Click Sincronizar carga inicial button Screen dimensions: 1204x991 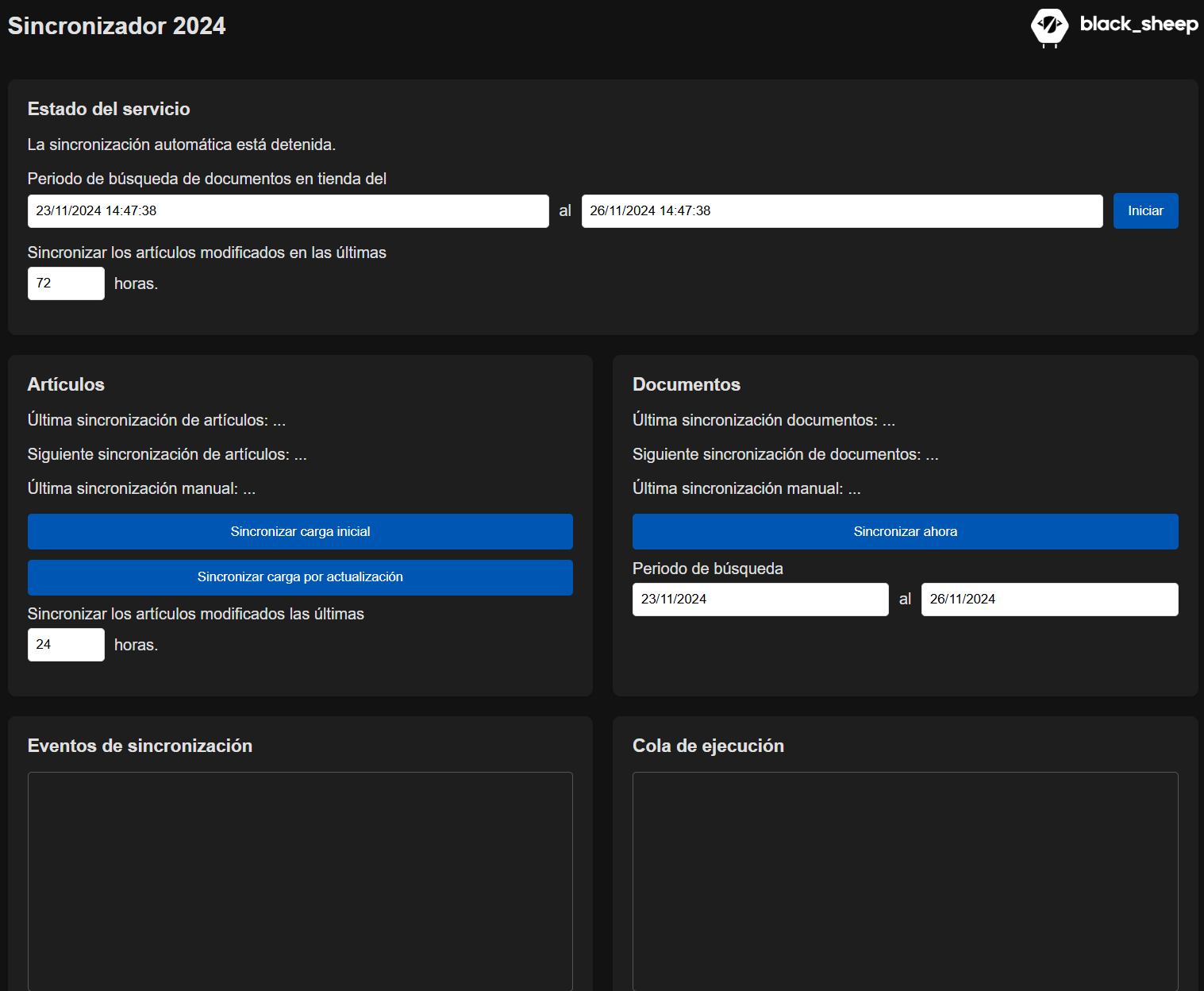(300, 532)
